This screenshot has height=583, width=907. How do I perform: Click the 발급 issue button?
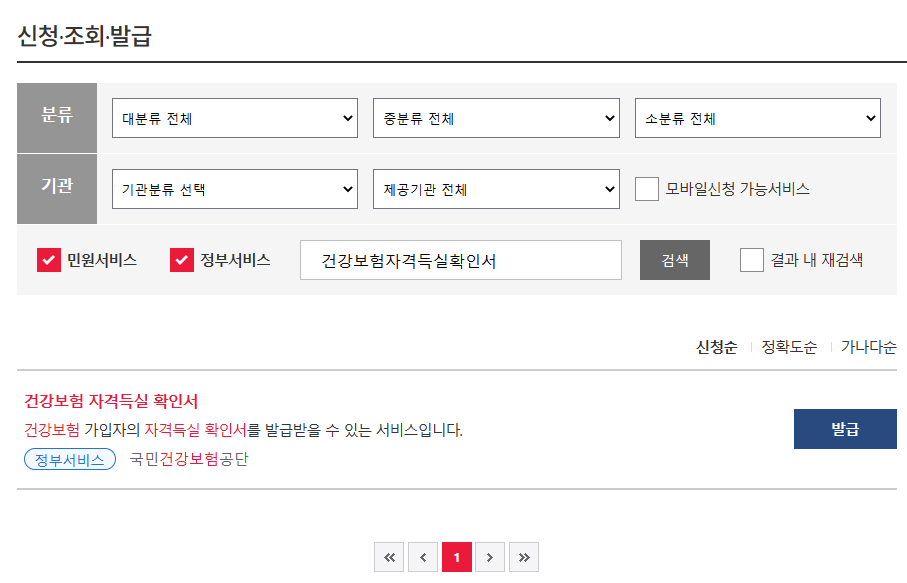(845, 428)
